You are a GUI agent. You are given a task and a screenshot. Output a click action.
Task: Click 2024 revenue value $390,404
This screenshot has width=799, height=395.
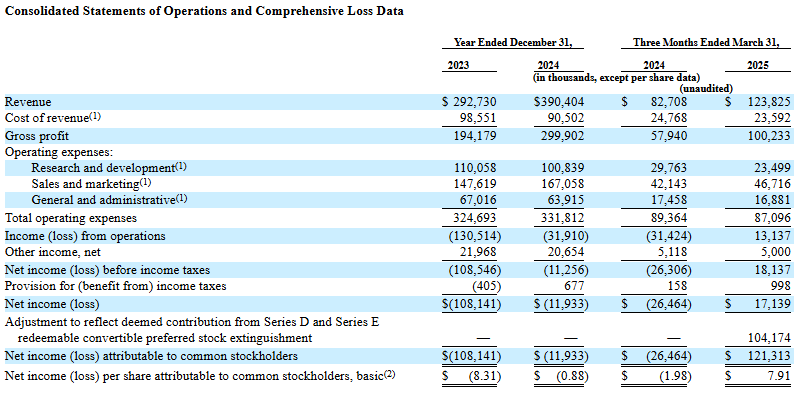(x=559, y=102)
